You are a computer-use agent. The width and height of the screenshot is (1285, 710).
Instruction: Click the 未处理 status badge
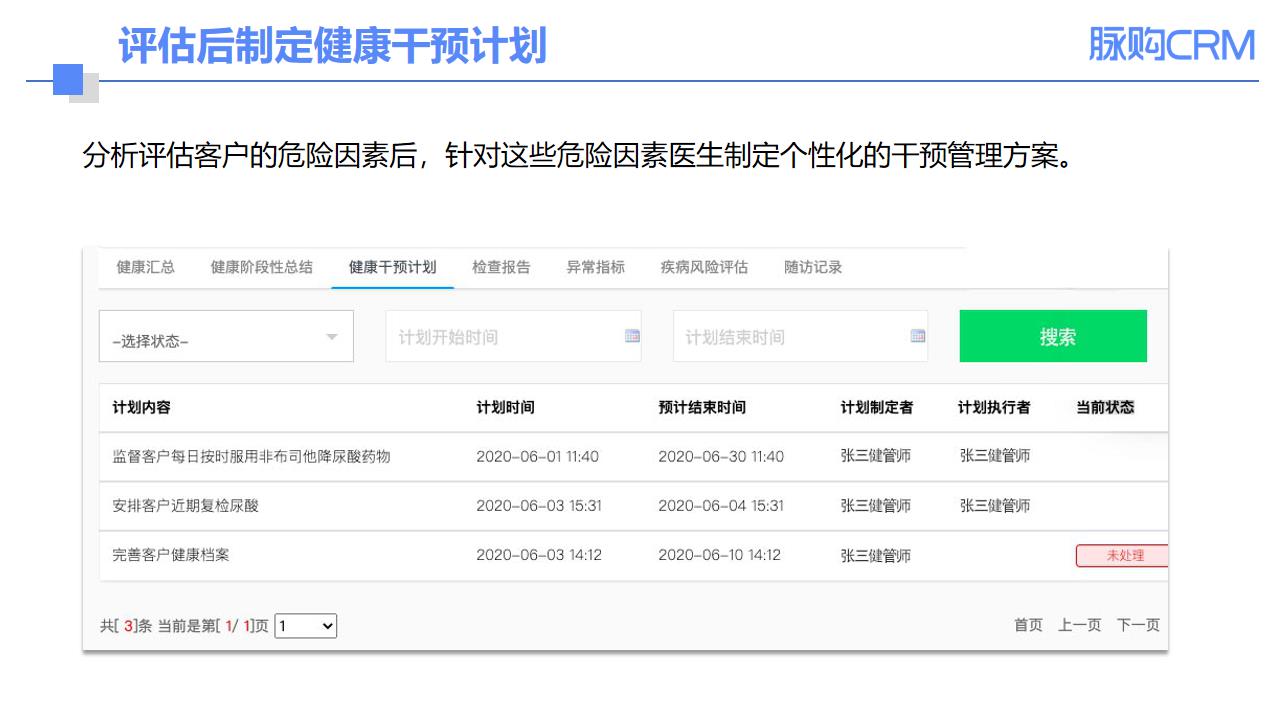click(x=1123, y=556)
